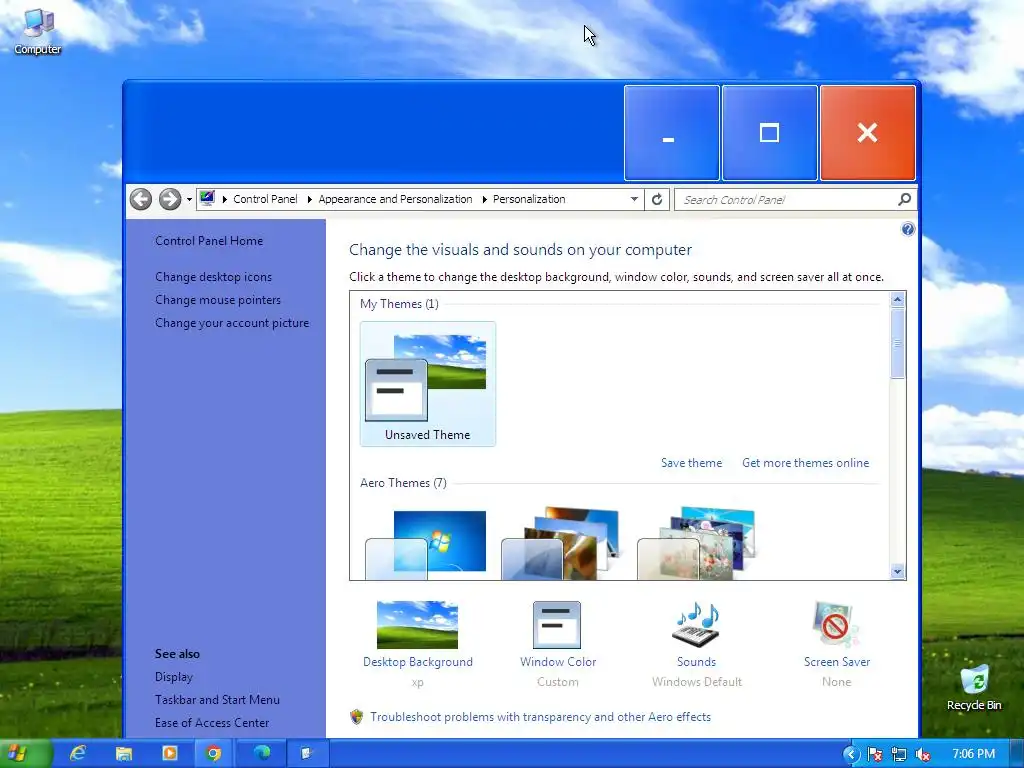
Task: Click the shield icon beside Troubleshoot link
Action: click(357, 716)
